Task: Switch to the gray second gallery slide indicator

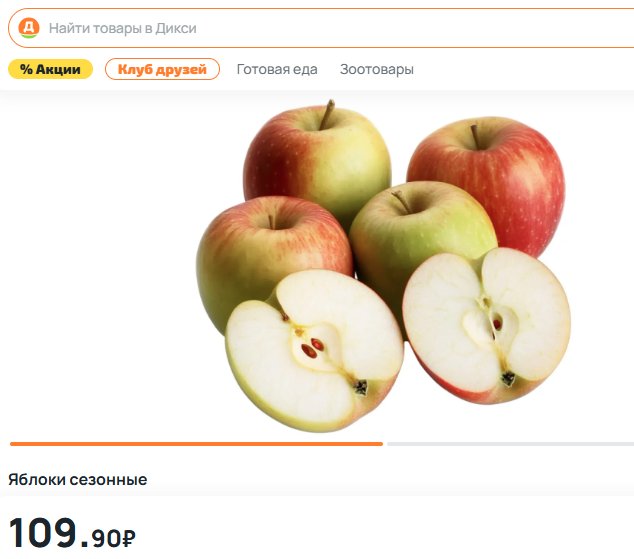Action: click(510, 444)
